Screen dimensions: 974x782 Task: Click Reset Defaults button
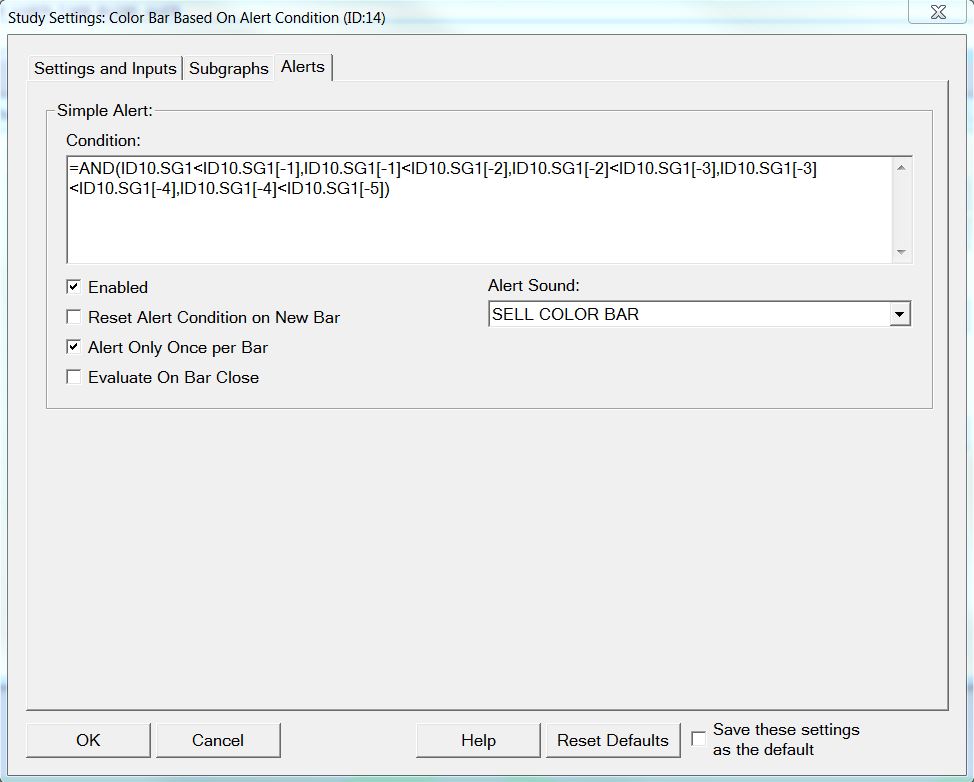point(613,740)
